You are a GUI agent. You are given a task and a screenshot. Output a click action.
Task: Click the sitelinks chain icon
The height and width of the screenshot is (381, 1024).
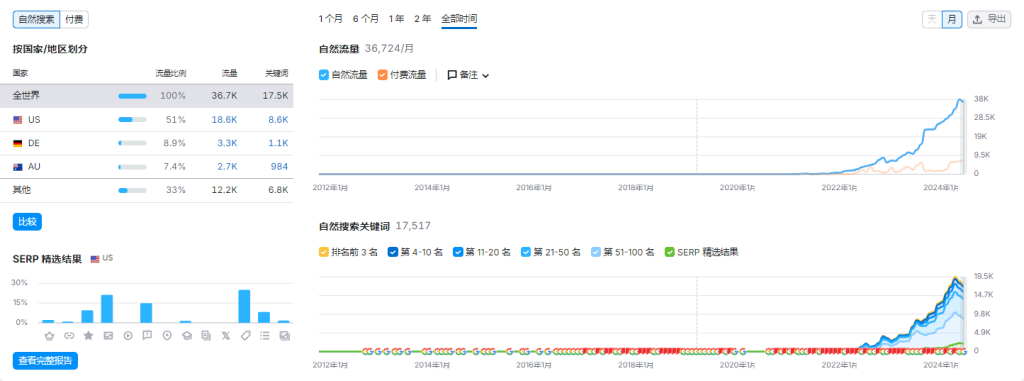[69, 335]
